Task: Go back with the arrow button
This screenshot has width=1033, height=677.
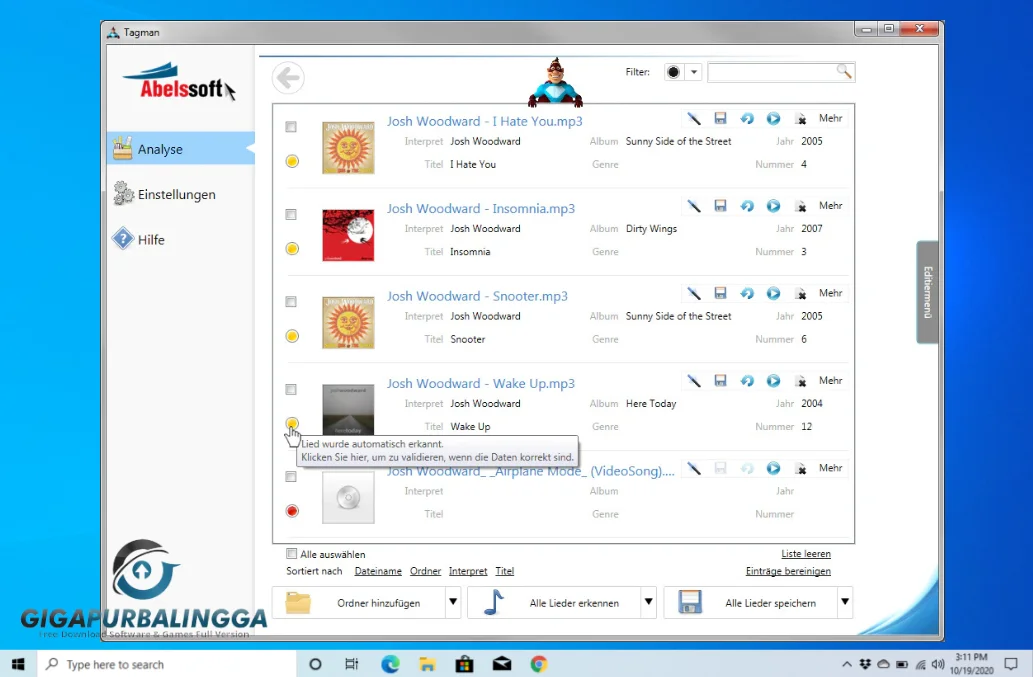Action: [x=288, y=78]
